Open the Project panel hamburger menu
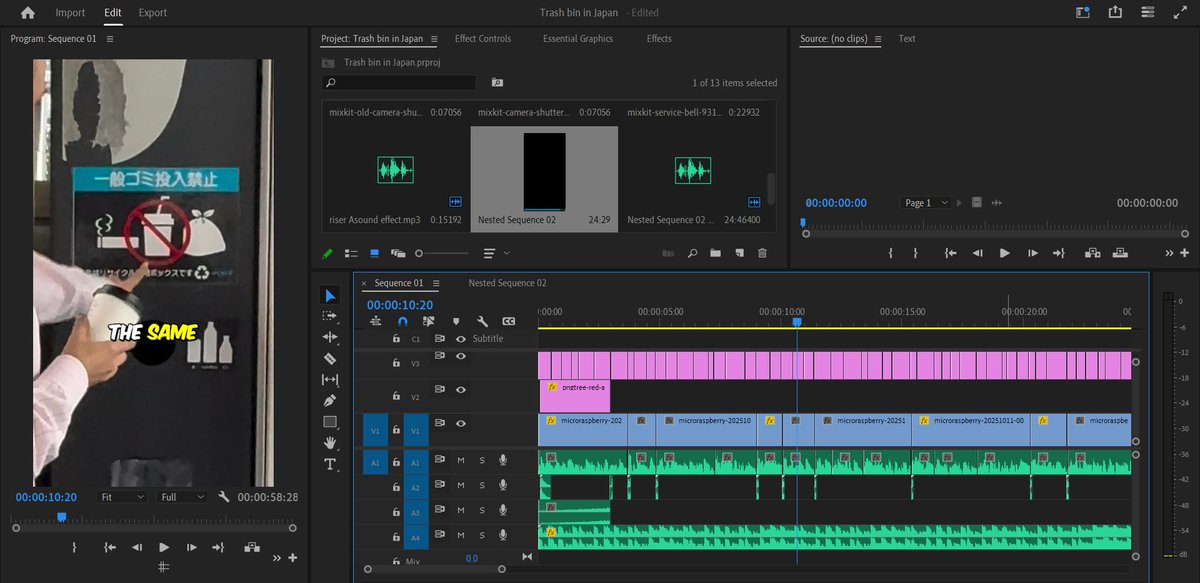 coord(434,39)
